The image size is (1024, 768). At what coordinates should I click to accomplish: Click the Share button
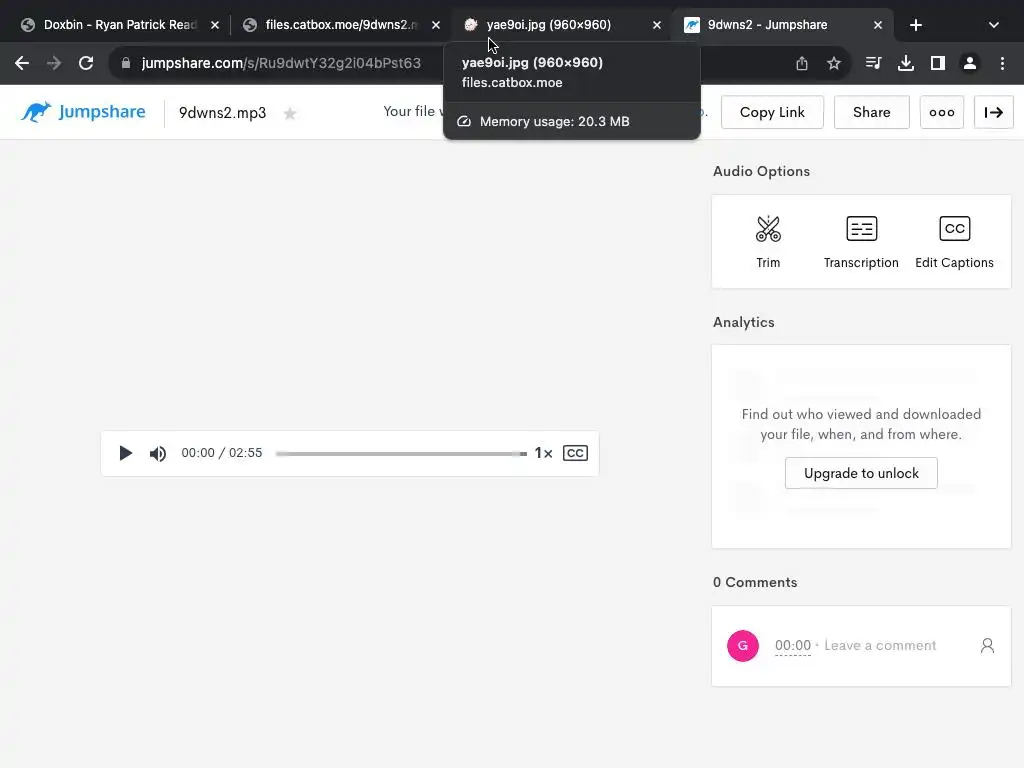[871, 112]
